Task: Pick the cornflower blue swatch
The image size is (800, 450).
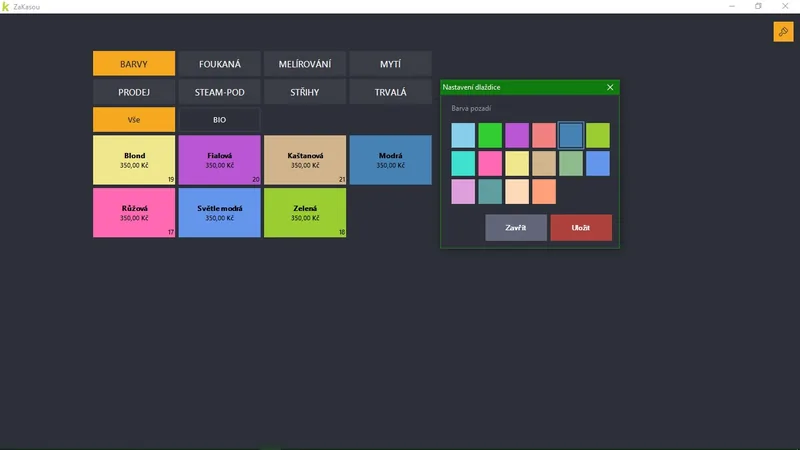Action: click(597, 163)
